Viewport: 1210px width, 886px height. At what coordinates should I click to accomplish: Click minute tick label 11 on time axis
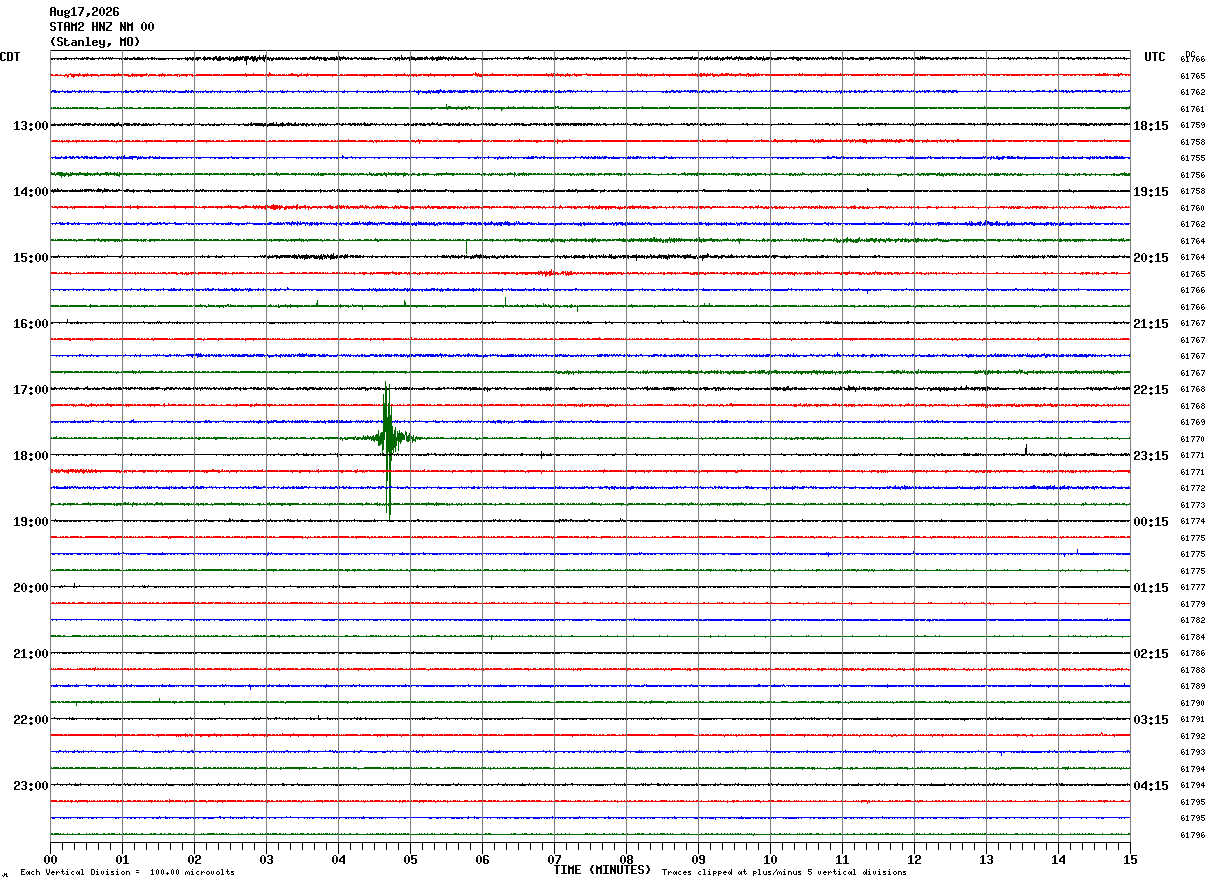pyautogui.click(x=843, y=860)
